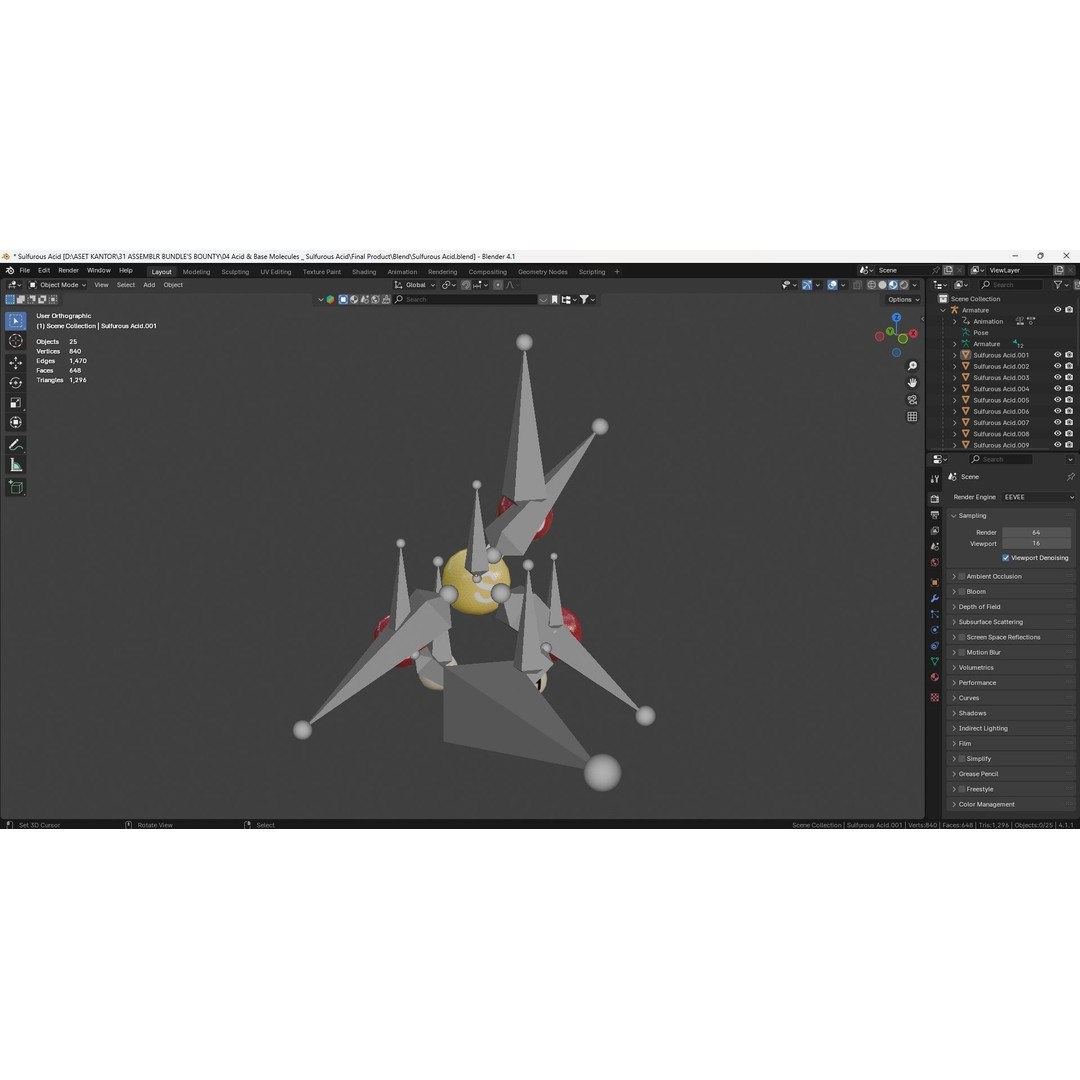Click the viewport zoom magnifier icon
Viewport: 1080px width, 1080px height.
912,366
